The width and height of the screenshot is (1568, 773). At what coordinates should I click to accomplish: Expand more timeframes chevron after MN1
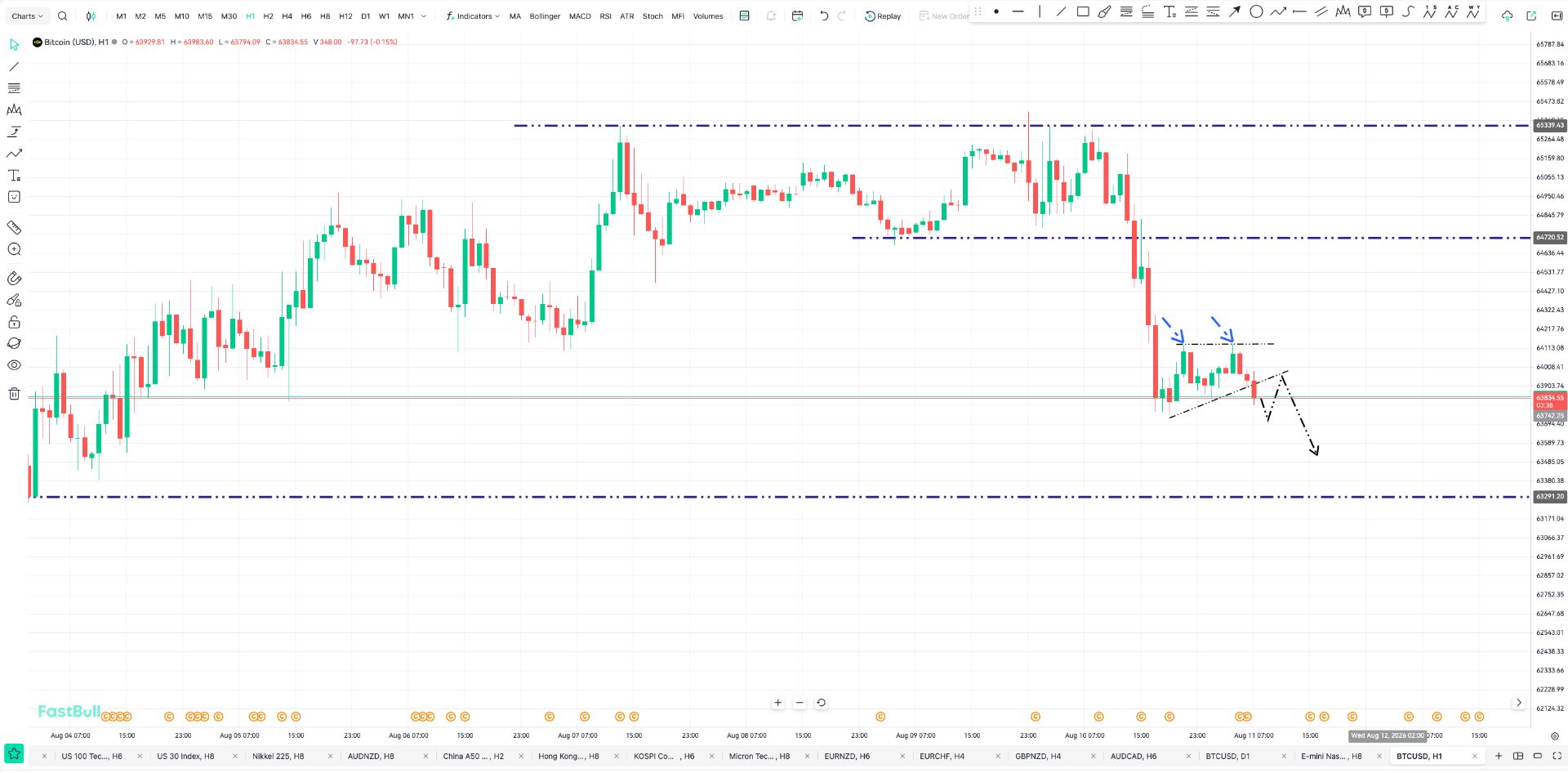pyautogui.click(x=423, y=16)
